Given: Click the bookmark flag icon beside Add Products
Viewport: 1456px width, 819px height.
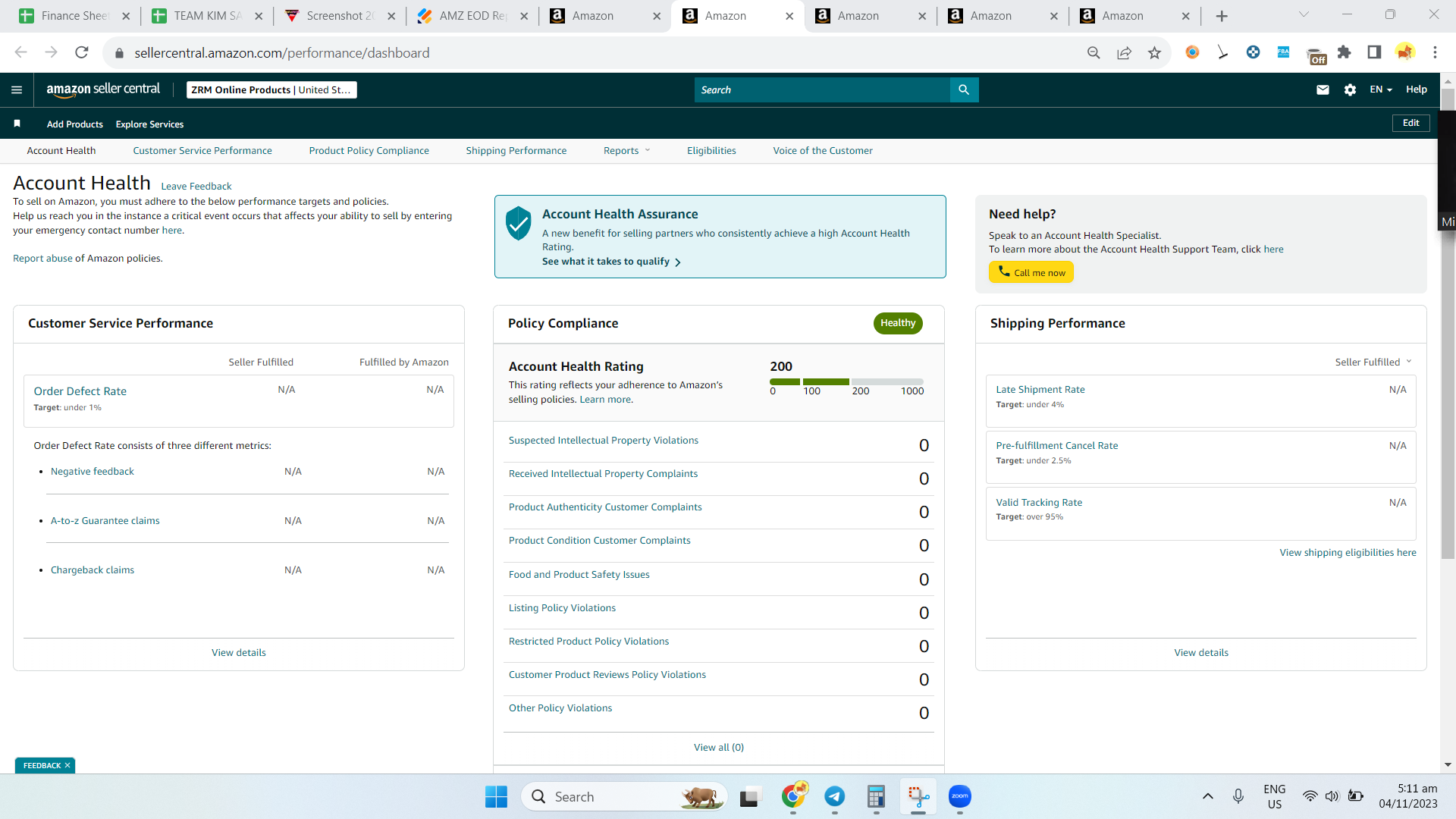Looking at the screenshot, I should pyautogui.click(x=17, y=124).
